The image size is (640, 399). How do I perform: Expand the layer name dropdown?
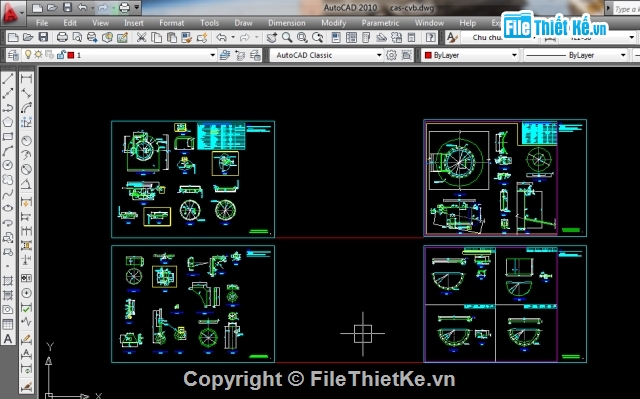coord(213,55)
